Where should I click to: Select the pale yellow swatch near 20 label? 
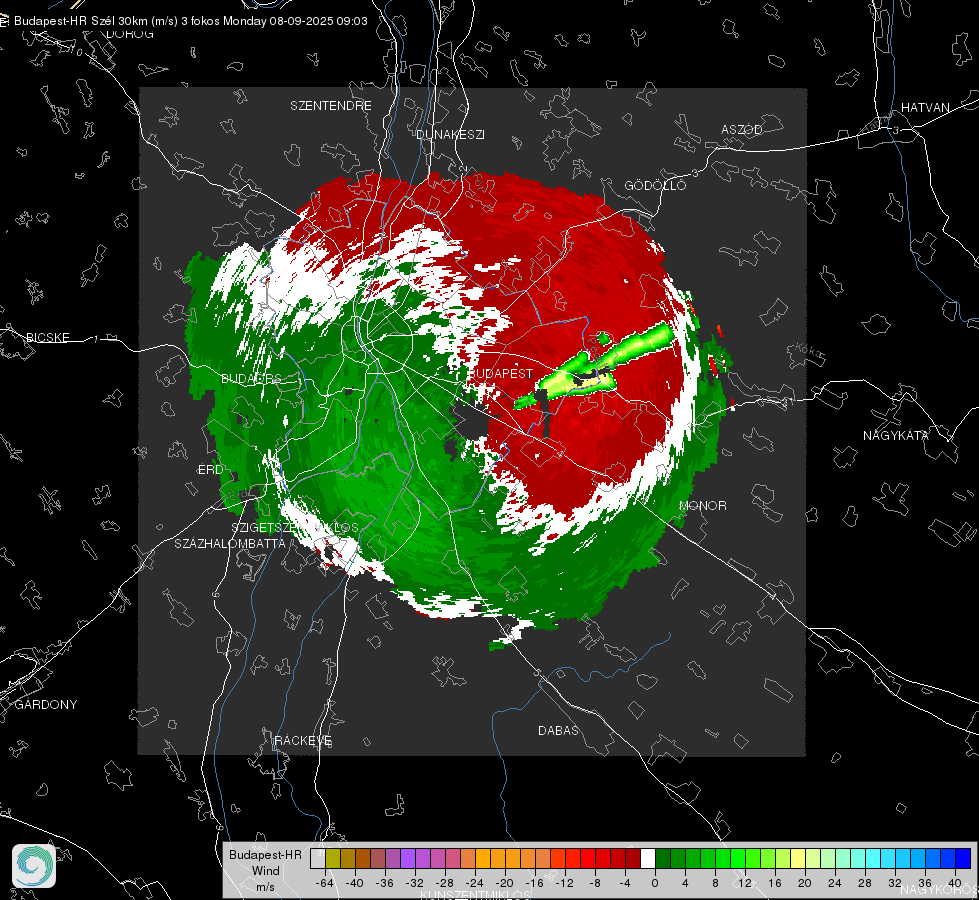click(x=798, y=858)
